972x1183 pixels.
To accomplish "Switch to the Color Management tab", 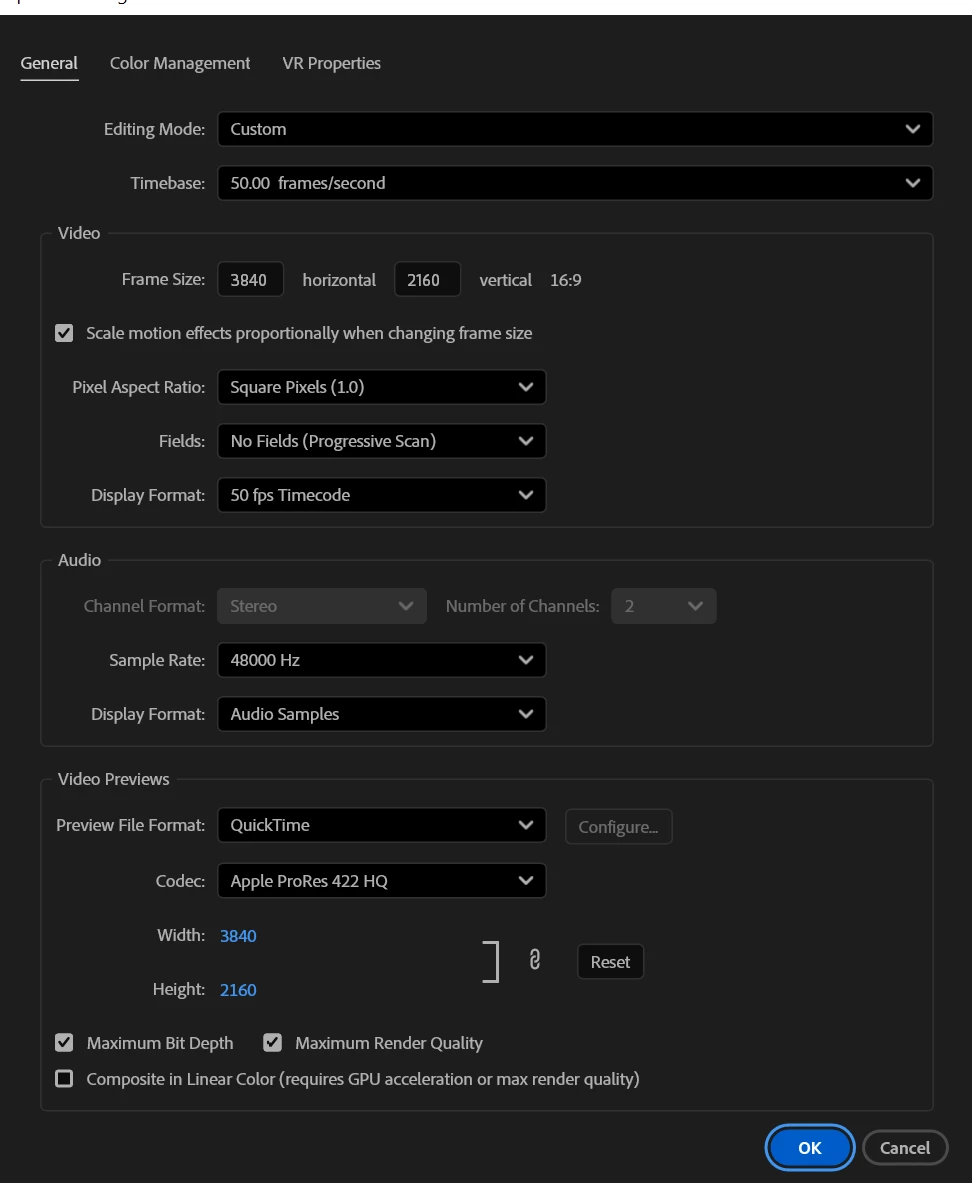I will pos(180,63).
